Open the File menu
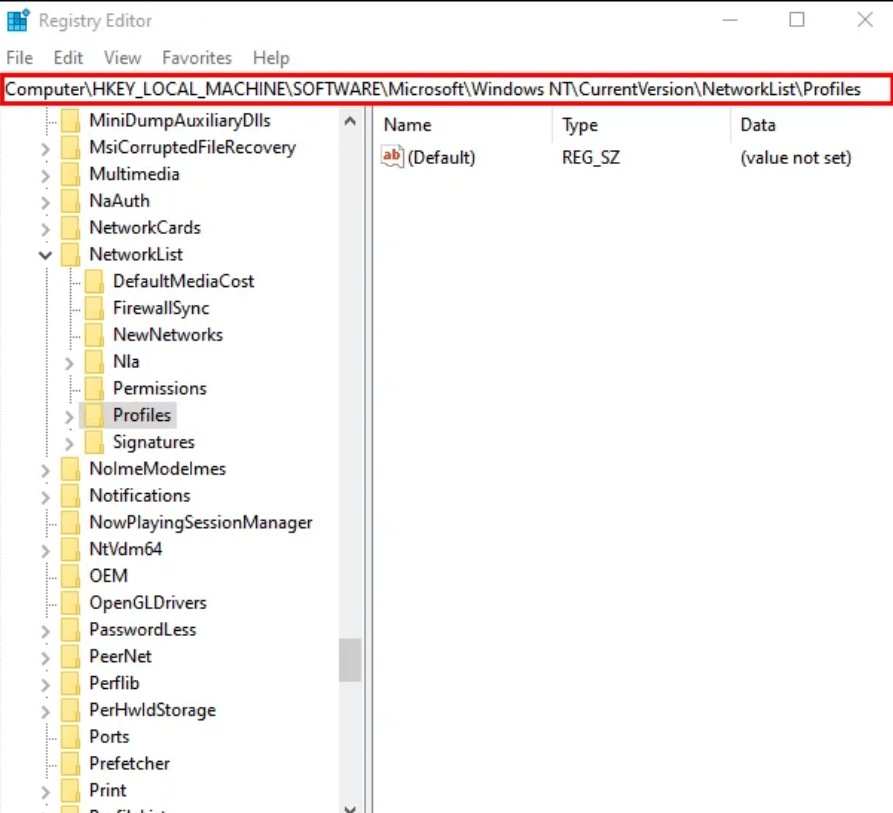Screen dimensions: 893x813 click(x=19, y=58)
